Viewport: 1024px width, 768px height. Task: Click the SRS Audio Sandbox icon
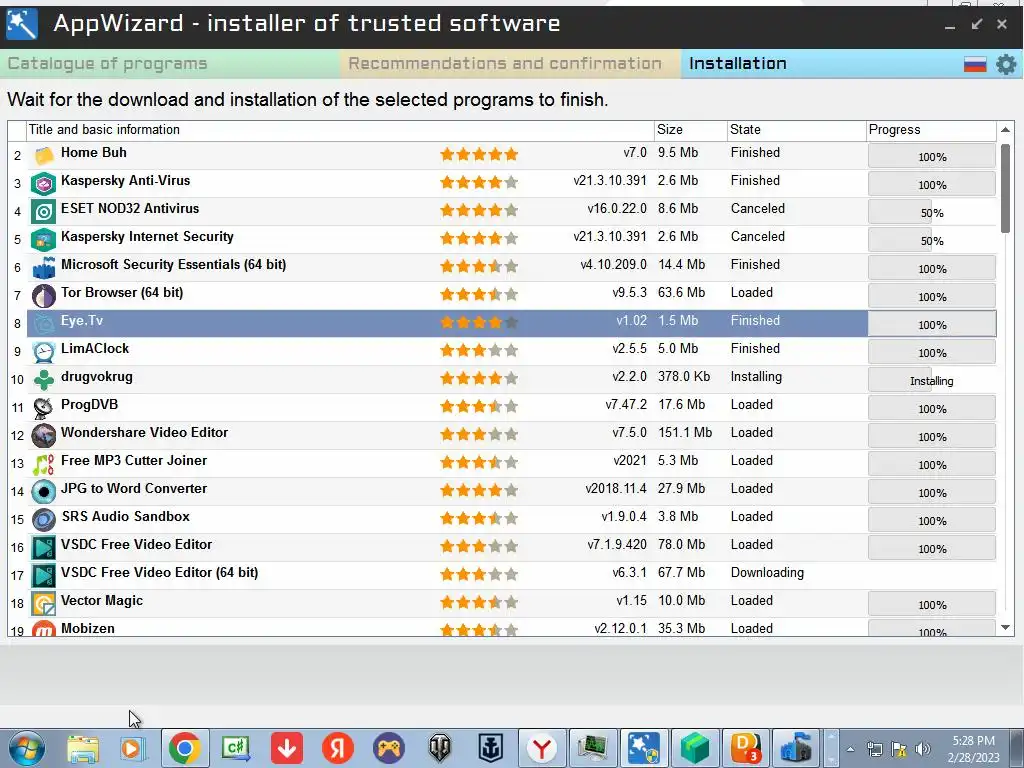pyautogui.click(x=44, y=520)
